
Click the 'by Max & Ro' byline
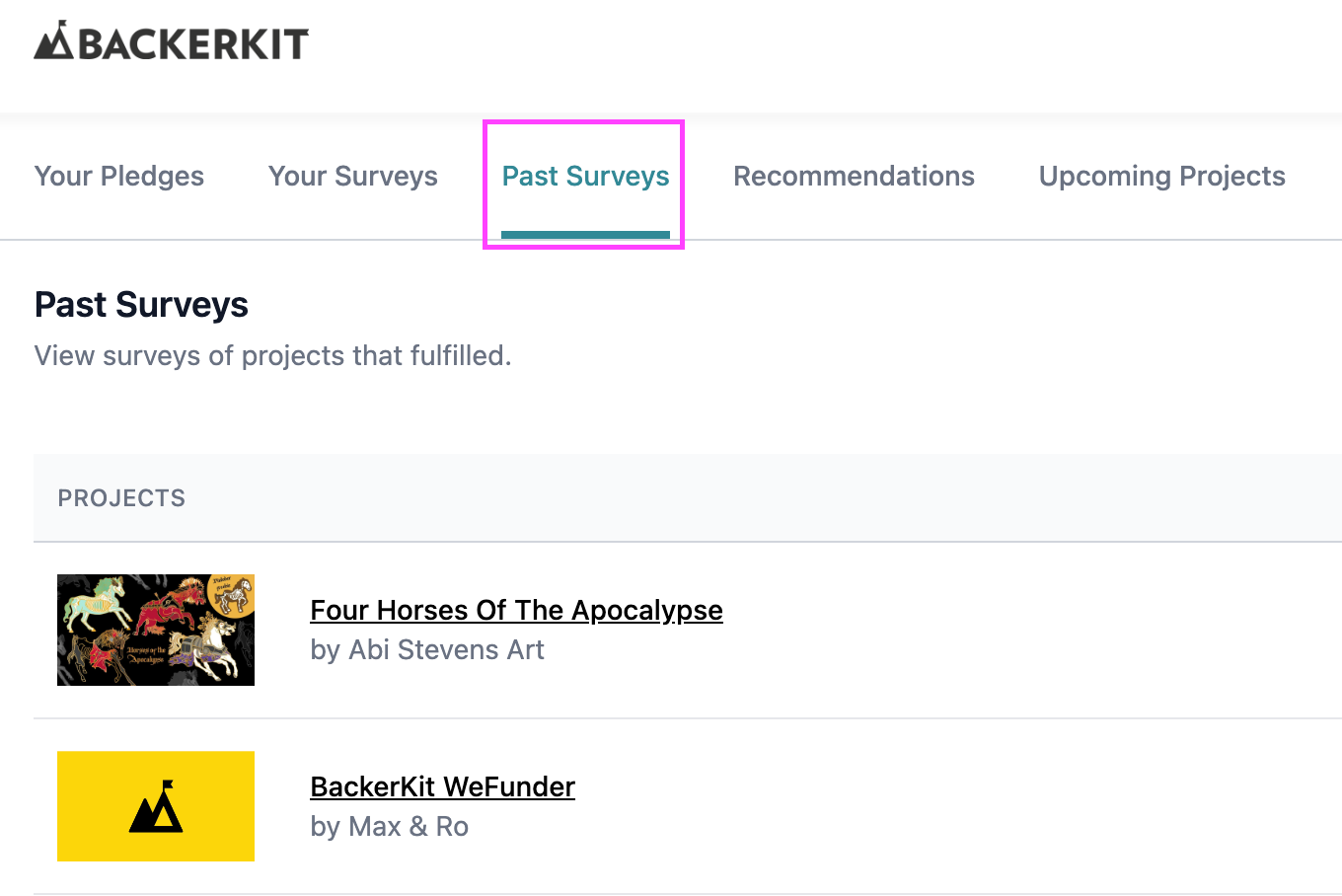[389, 826]
